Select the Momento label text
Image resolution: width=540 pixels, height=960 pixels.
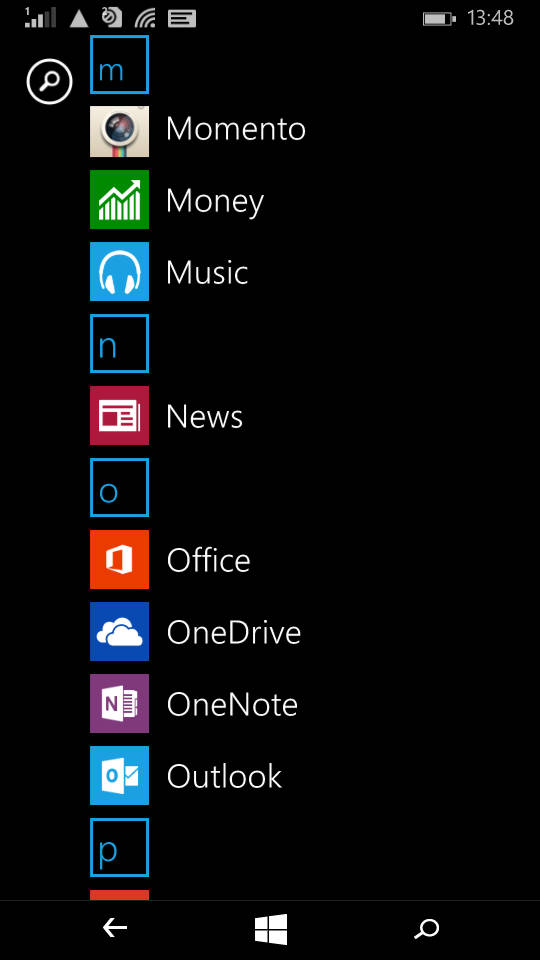236,129
